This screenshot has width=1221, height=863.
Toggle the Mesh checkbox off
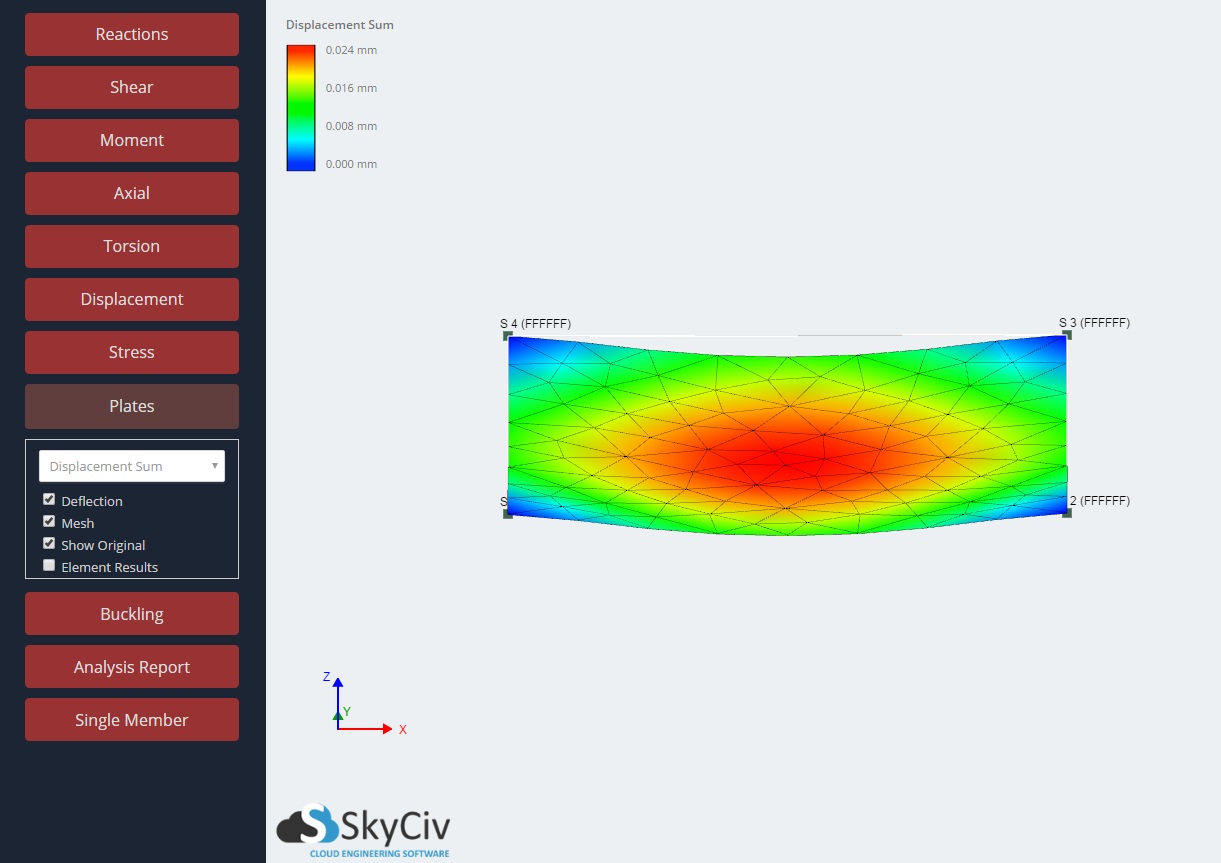tap(49, 522)
